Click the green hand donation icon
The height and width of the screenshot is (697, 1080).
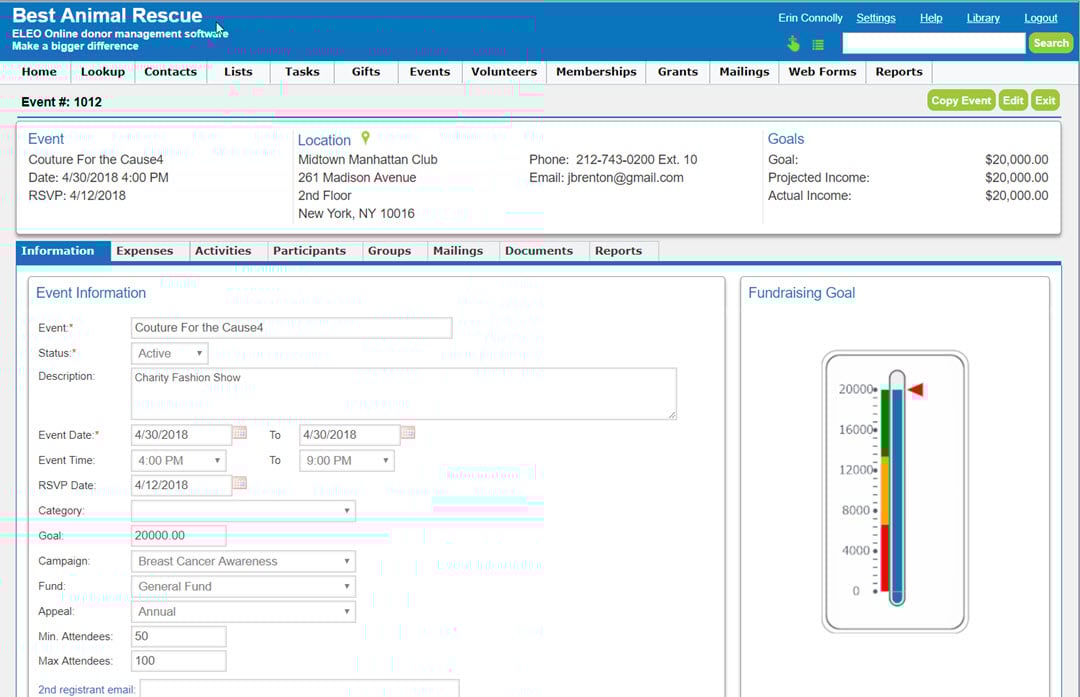point(794,44)
